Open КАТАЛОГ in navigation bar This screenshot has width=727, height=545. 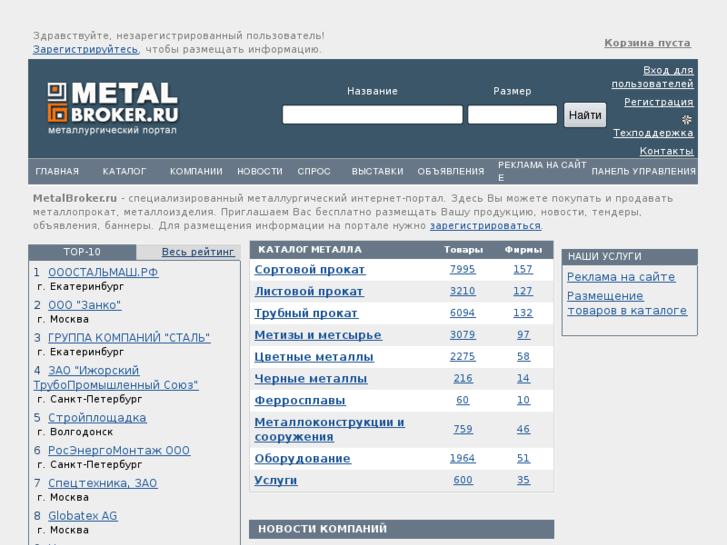pos(124,172)
